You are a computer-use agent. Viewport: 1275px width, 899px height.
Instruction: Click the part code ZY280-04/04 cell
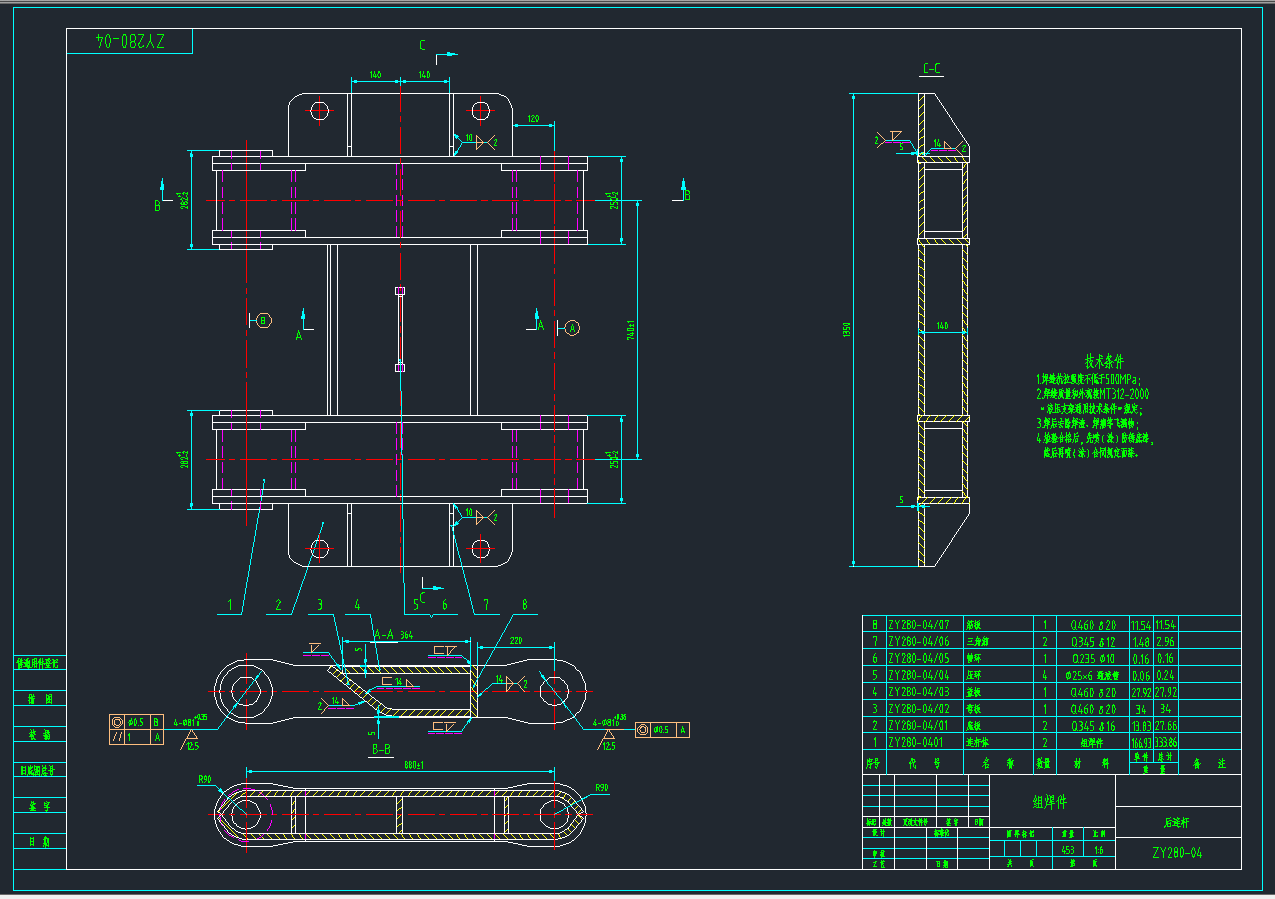coord(924,675)
